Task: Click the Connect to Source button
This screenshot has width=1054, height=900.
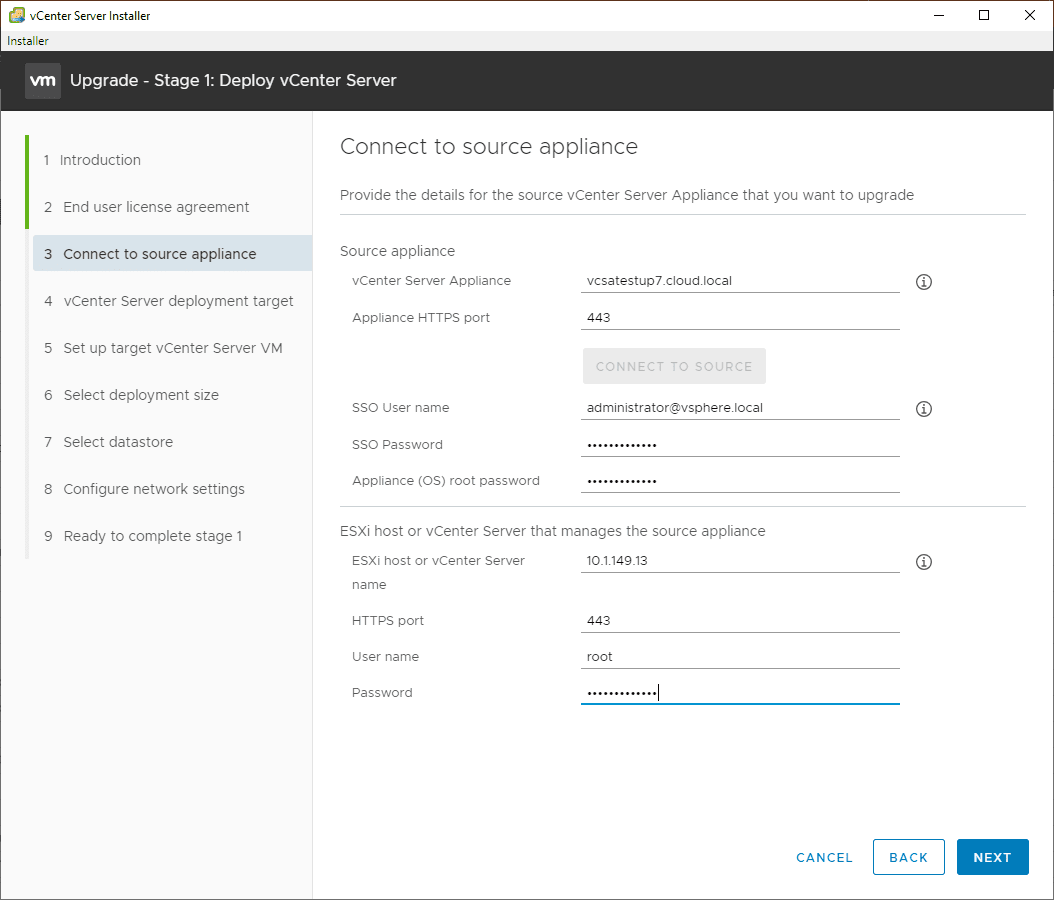Action: (x=674, y=366)
